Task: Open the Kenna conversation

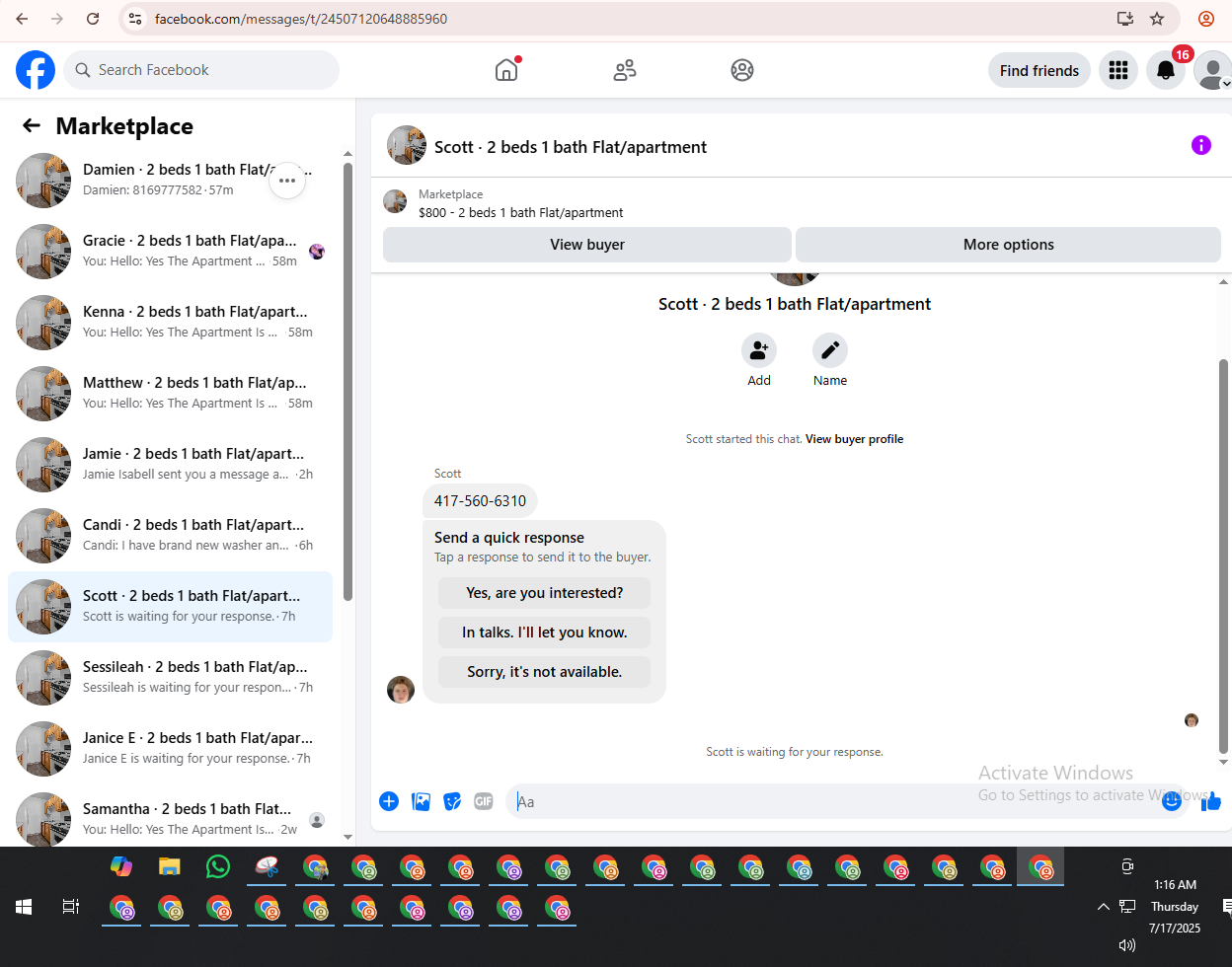Action: [x=170, y=323]
